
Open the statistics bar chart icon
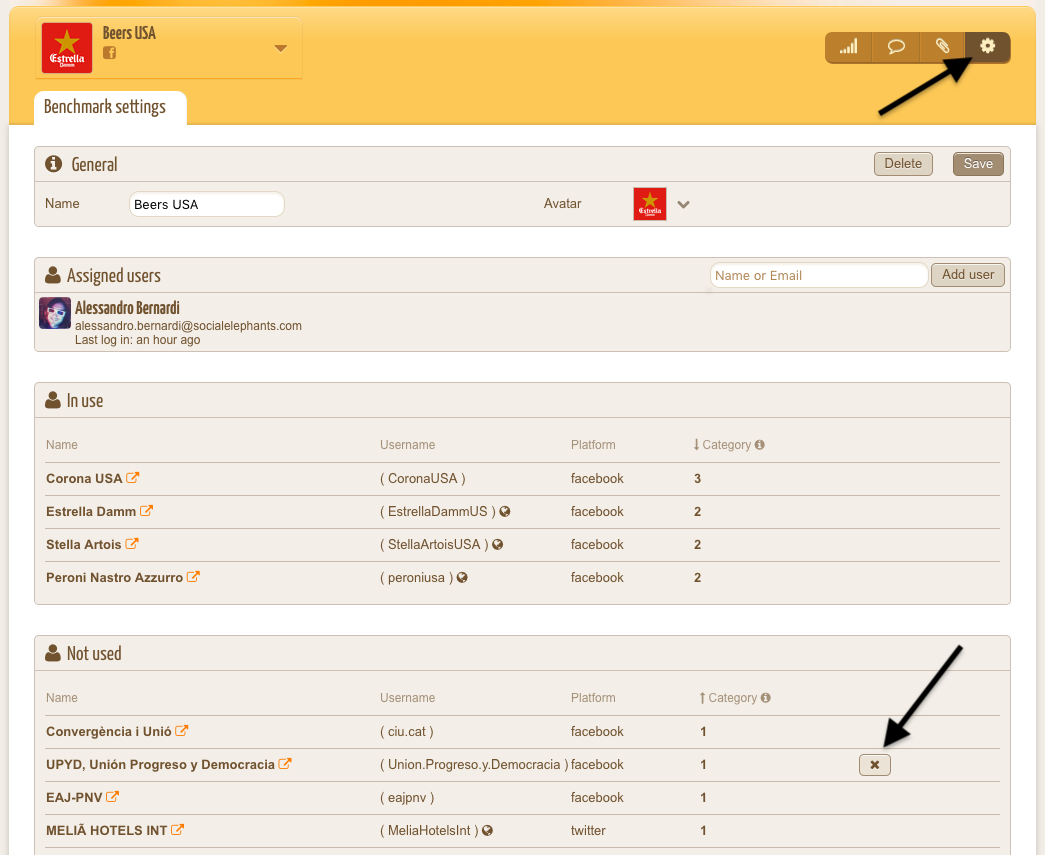[848, 47]
